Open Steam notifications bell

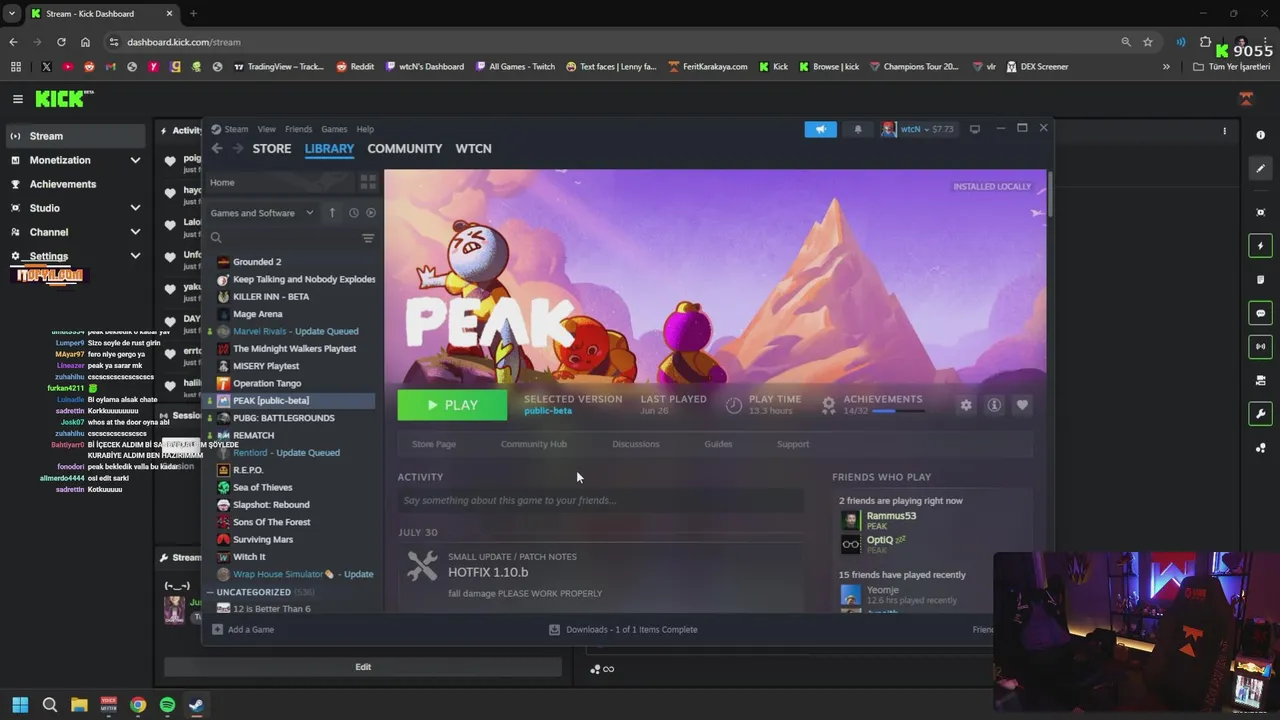(857, 129)
